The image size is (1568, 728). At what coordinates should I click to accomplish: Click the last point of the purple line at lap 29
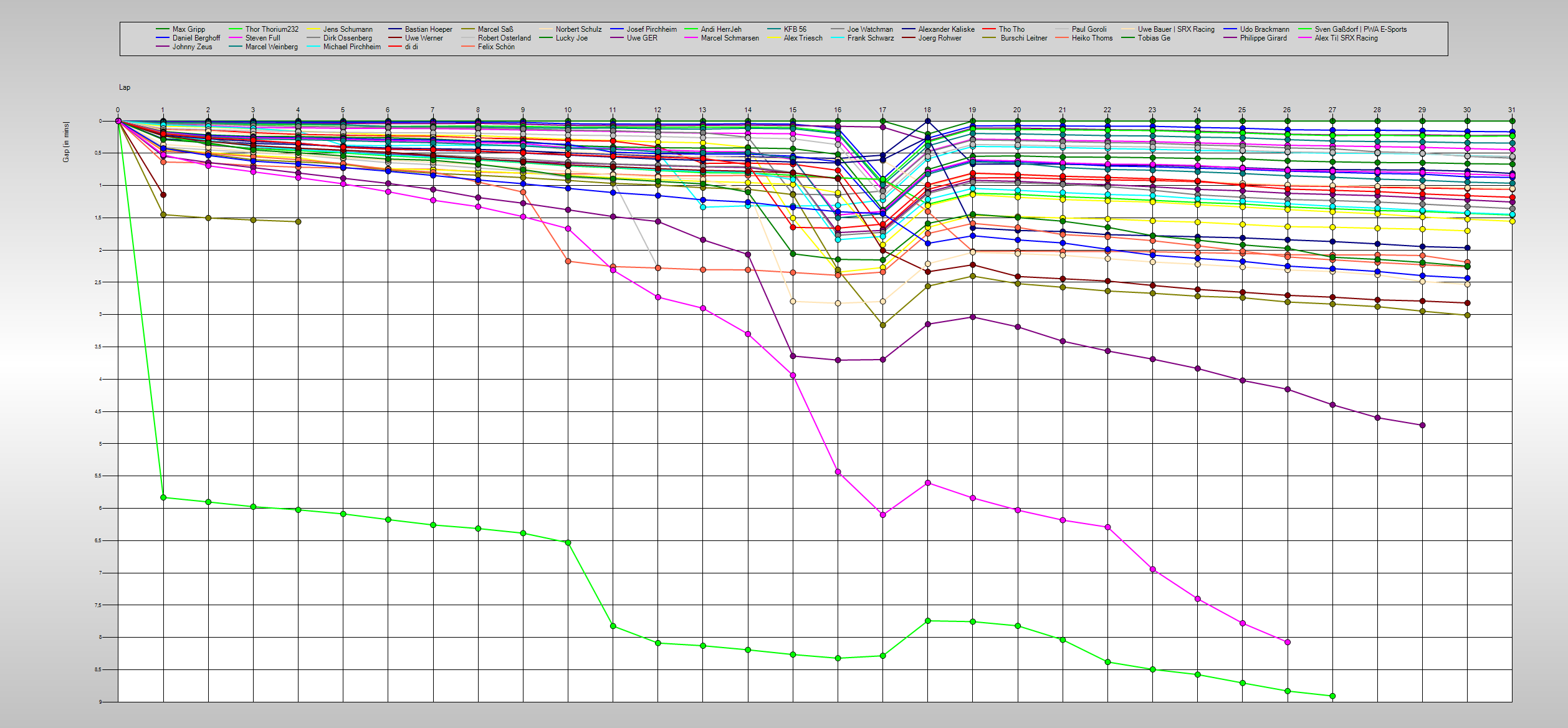[1422, 425]
